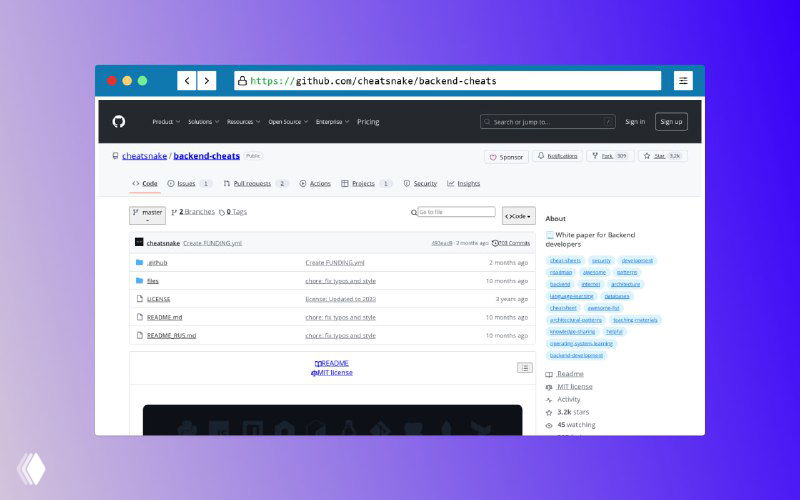The height and width of the screenshot is (500, 800).
Task: View the 0 Tags link
Action: click(x=233, y=212)
